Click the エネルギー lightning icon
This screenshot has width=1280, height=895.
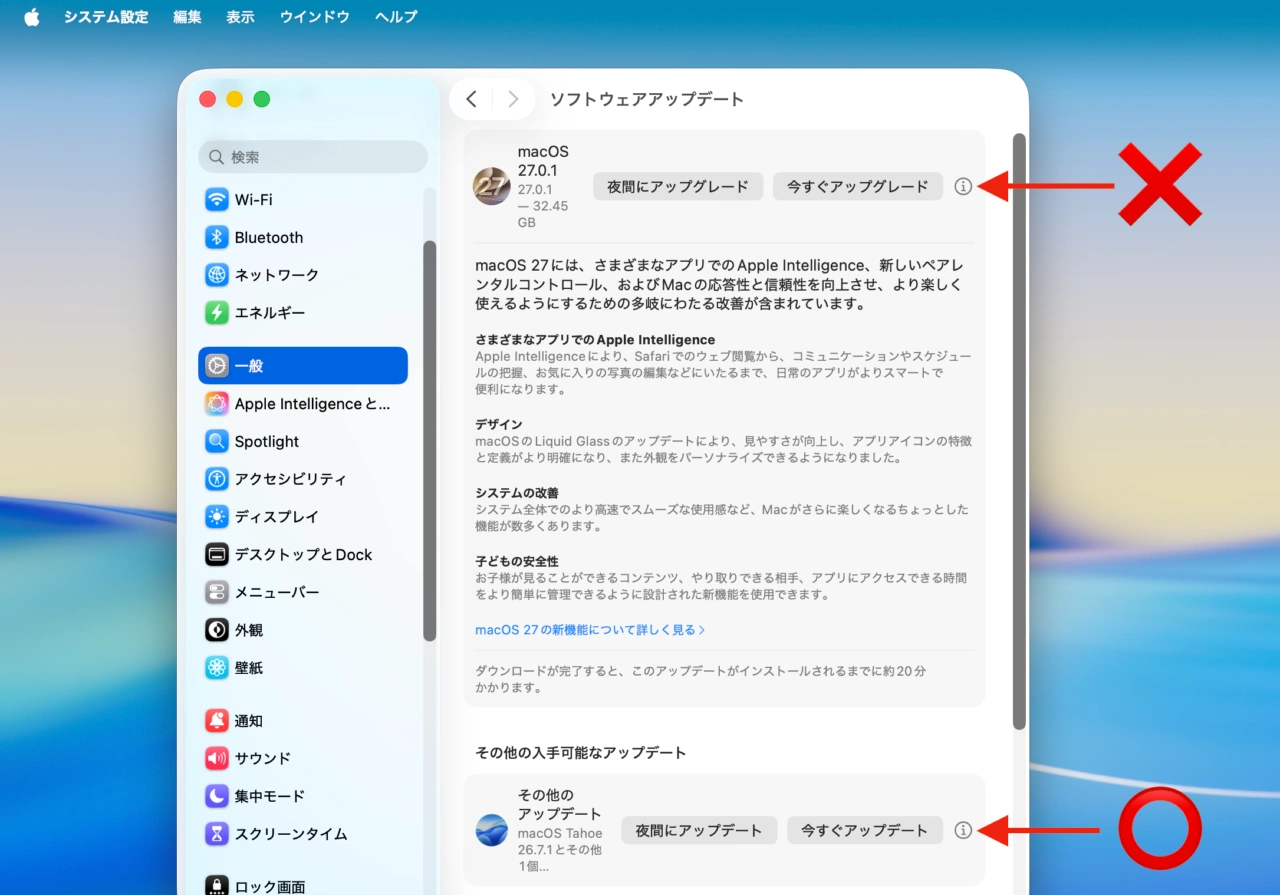[x=217, y=312]
